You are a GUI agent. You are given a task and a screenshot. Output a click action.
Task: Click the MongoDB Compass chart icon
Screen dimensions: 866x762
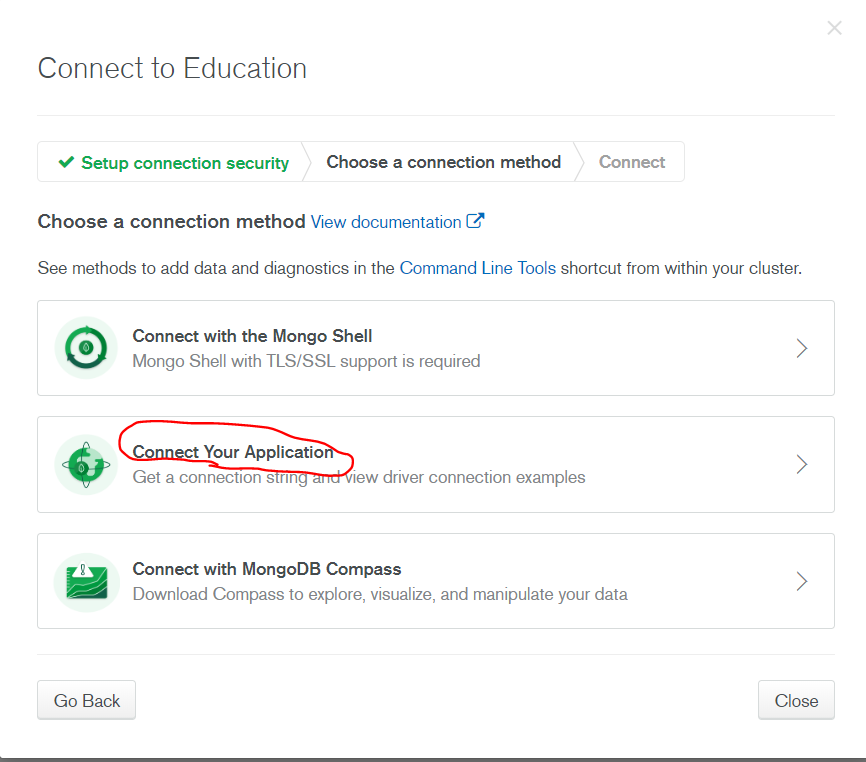pyautogui.click(x=86, y=583)
